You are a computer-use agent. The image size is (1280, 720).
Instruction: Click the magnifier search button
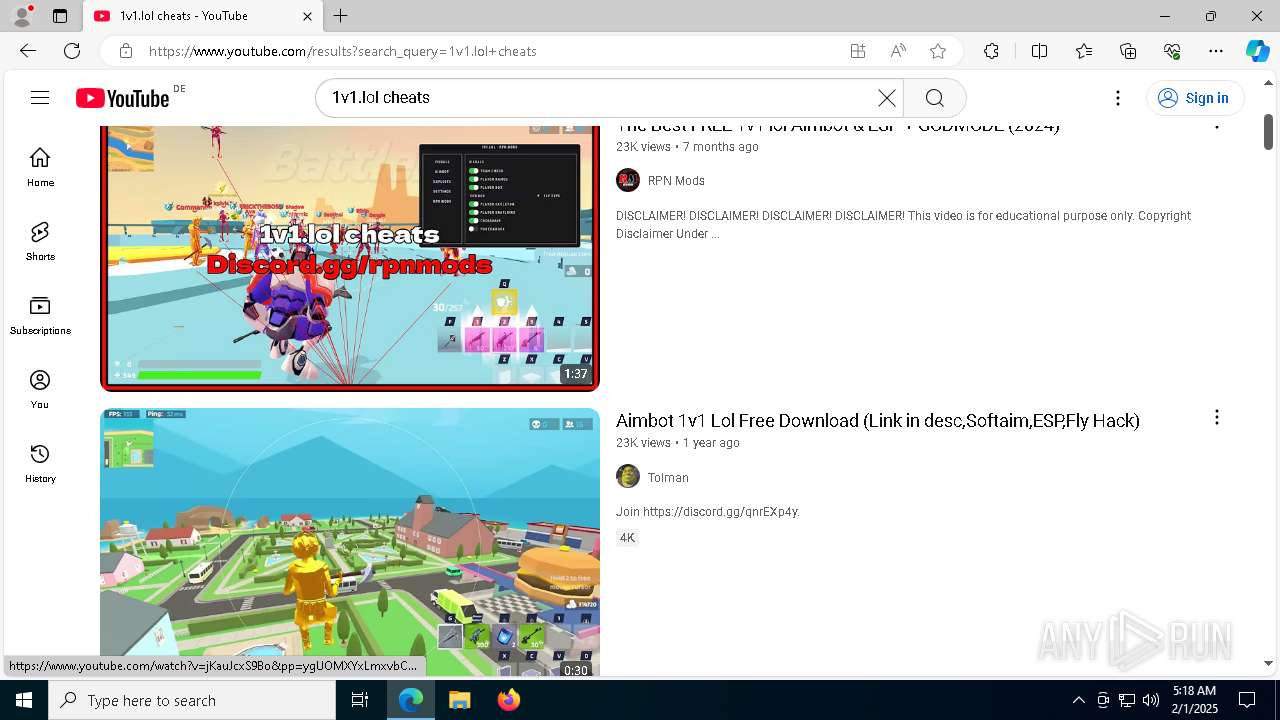934,97
